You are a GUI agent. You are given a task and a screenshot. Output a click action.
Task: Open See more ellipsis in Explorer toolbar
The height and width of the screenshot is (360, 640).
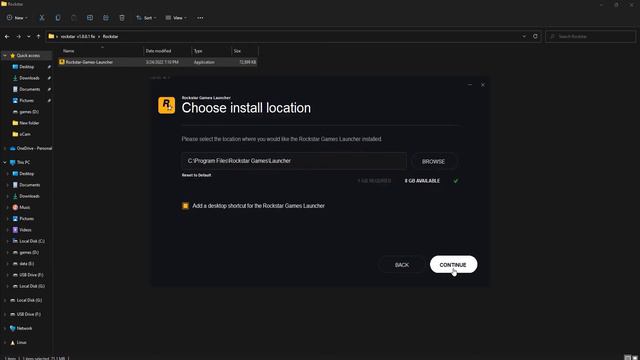coord(200,18)
